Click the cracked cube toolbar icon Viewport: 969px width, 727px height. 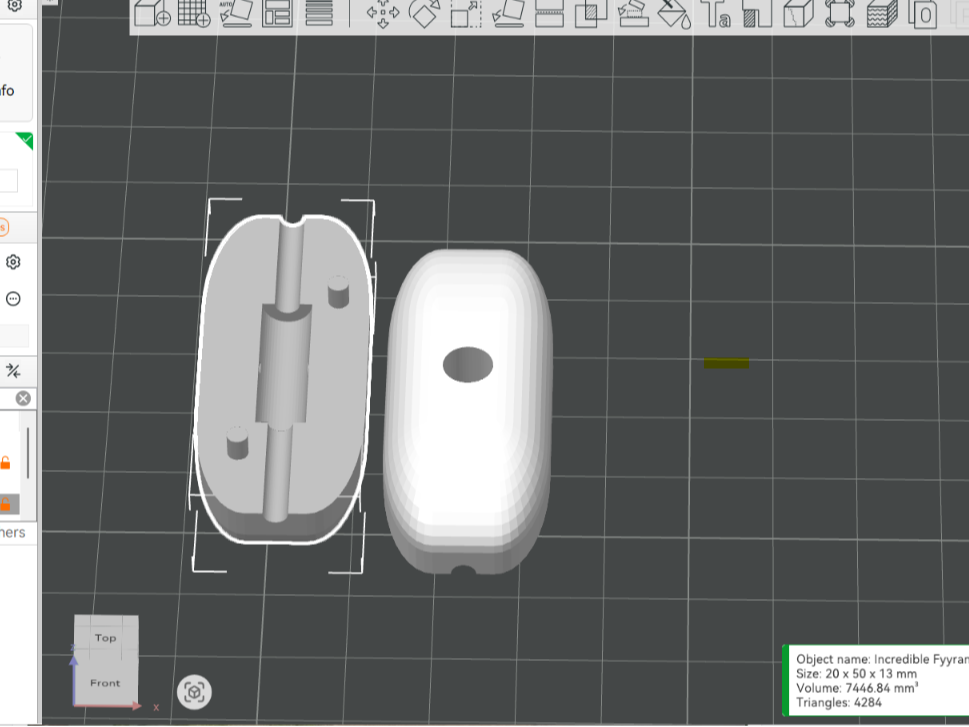coord(798,14)
